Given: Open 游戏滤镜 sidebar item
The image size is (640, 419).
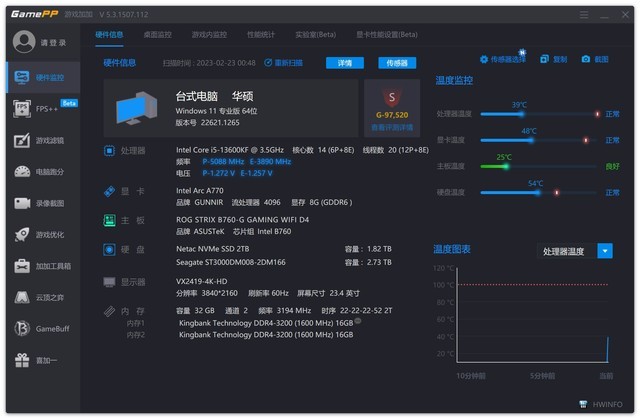Looking at the screenshot, I should (x=43, y=140).
